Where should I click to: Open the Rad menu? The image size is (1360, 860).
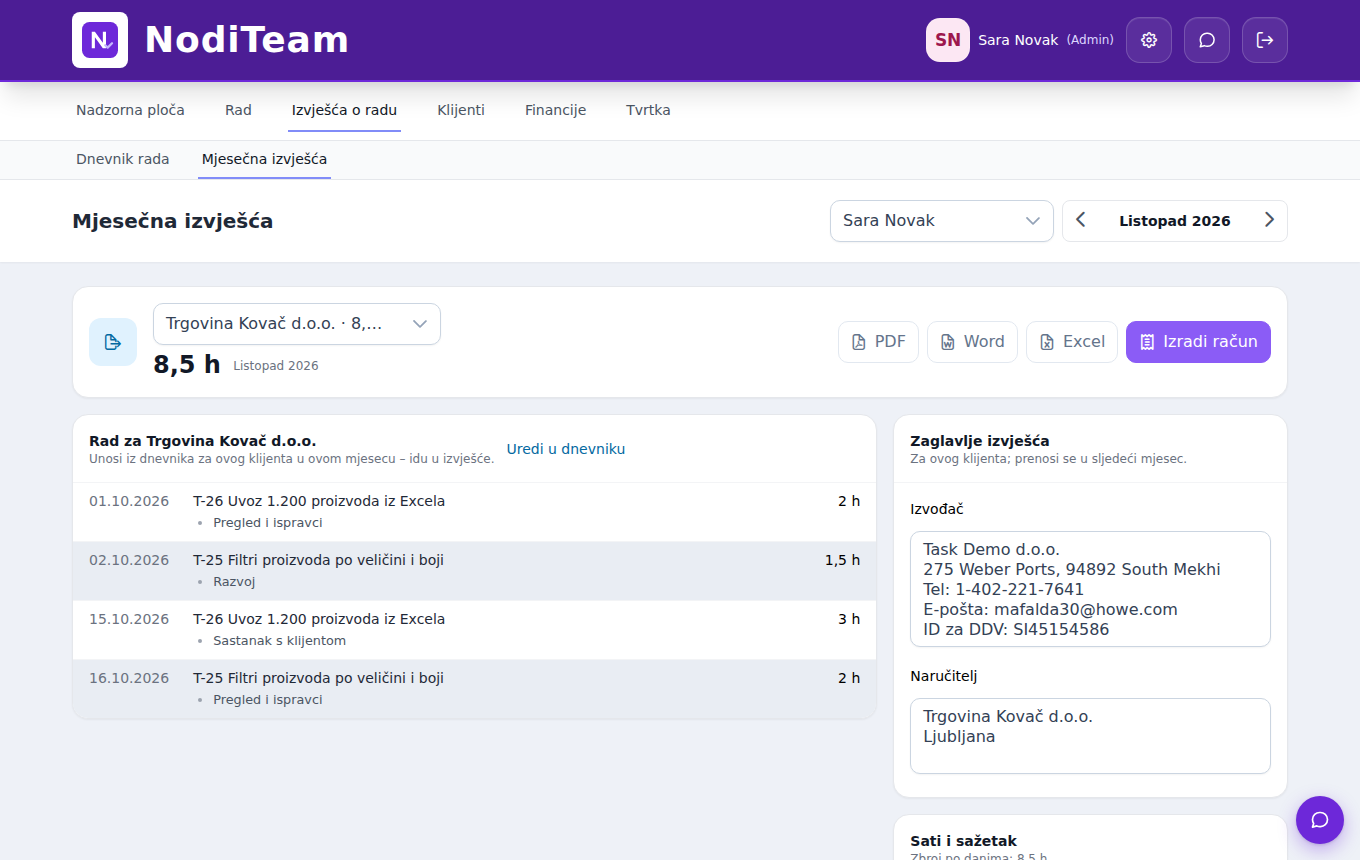pyautogui.click(x=238, y=110)
